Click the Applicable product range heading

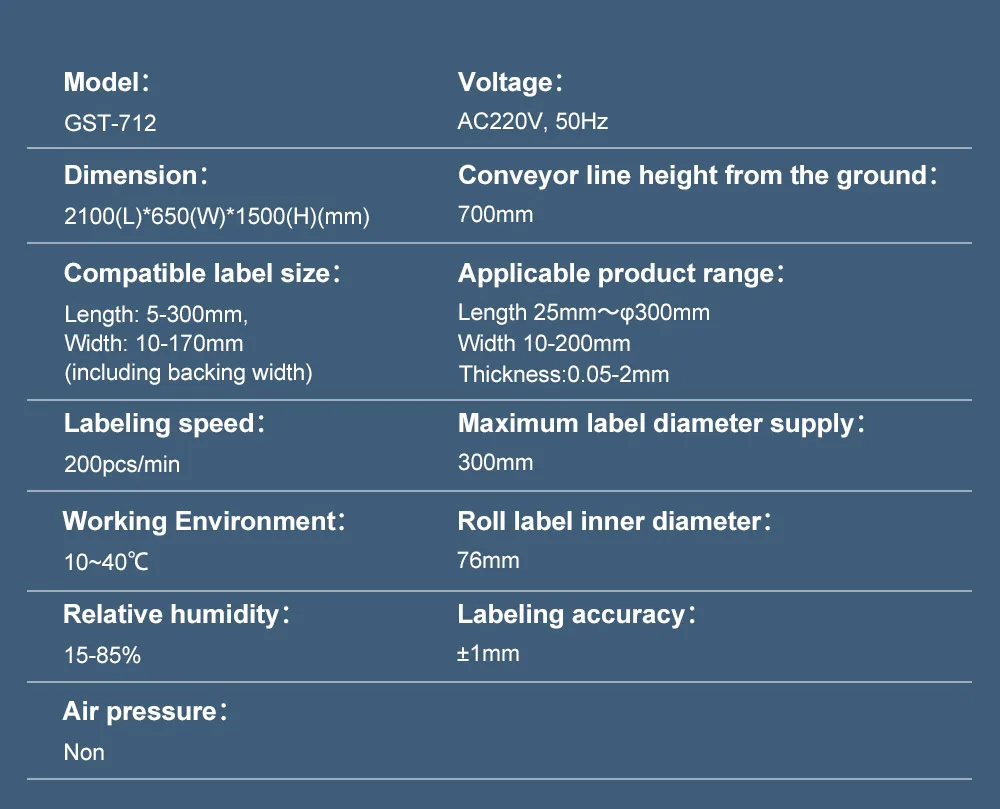[621, 273]
